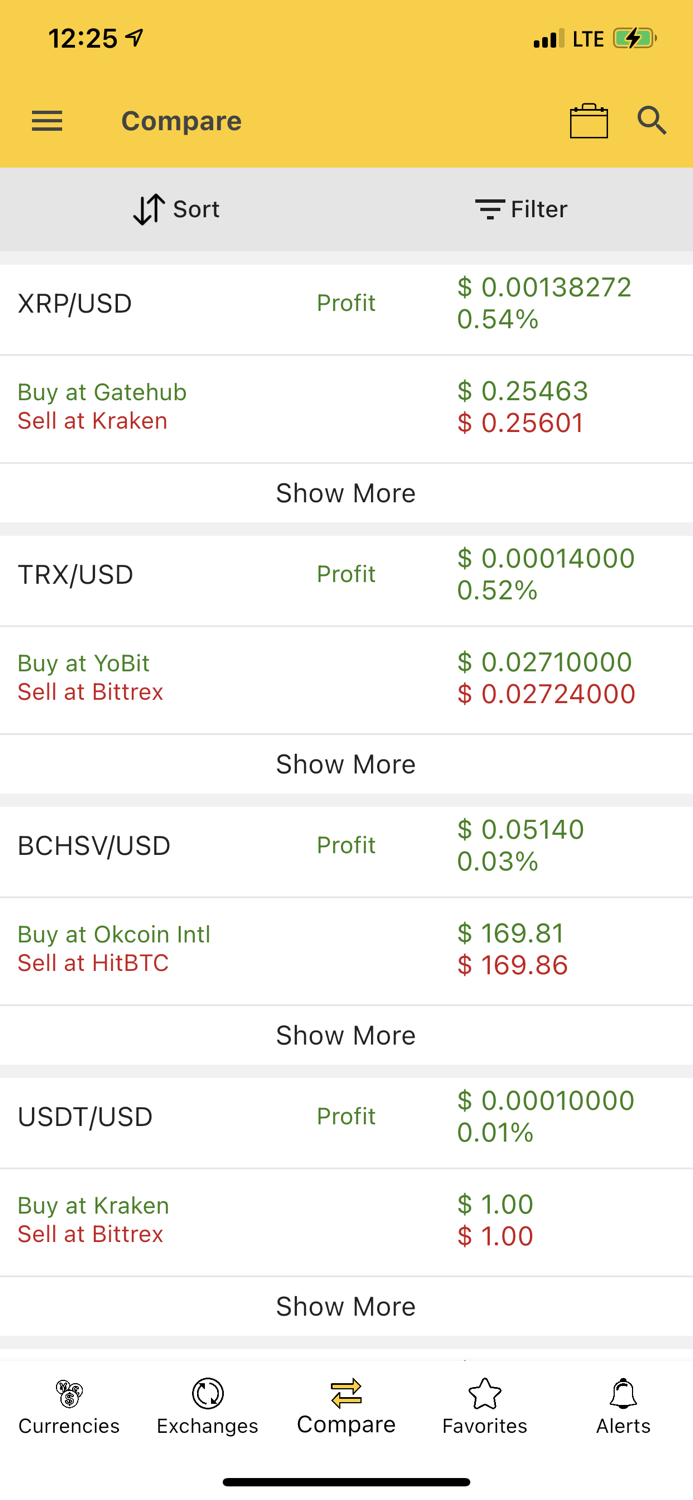This screenshot has height=1500, width=693.
Task: Tap Sell at Bittrex under TRX/USD
Action: tap(91, 692)
